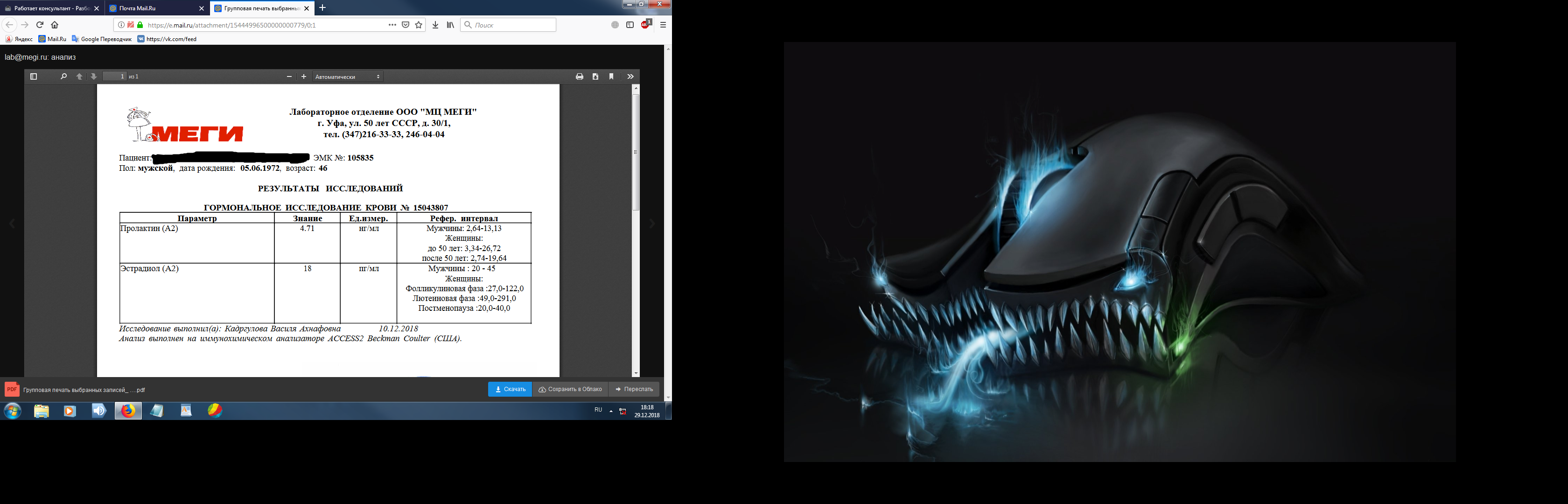The width and height of the screenshot is (1568, 504).
Task: Click the zoom out minus button
Action: (289, 77)
